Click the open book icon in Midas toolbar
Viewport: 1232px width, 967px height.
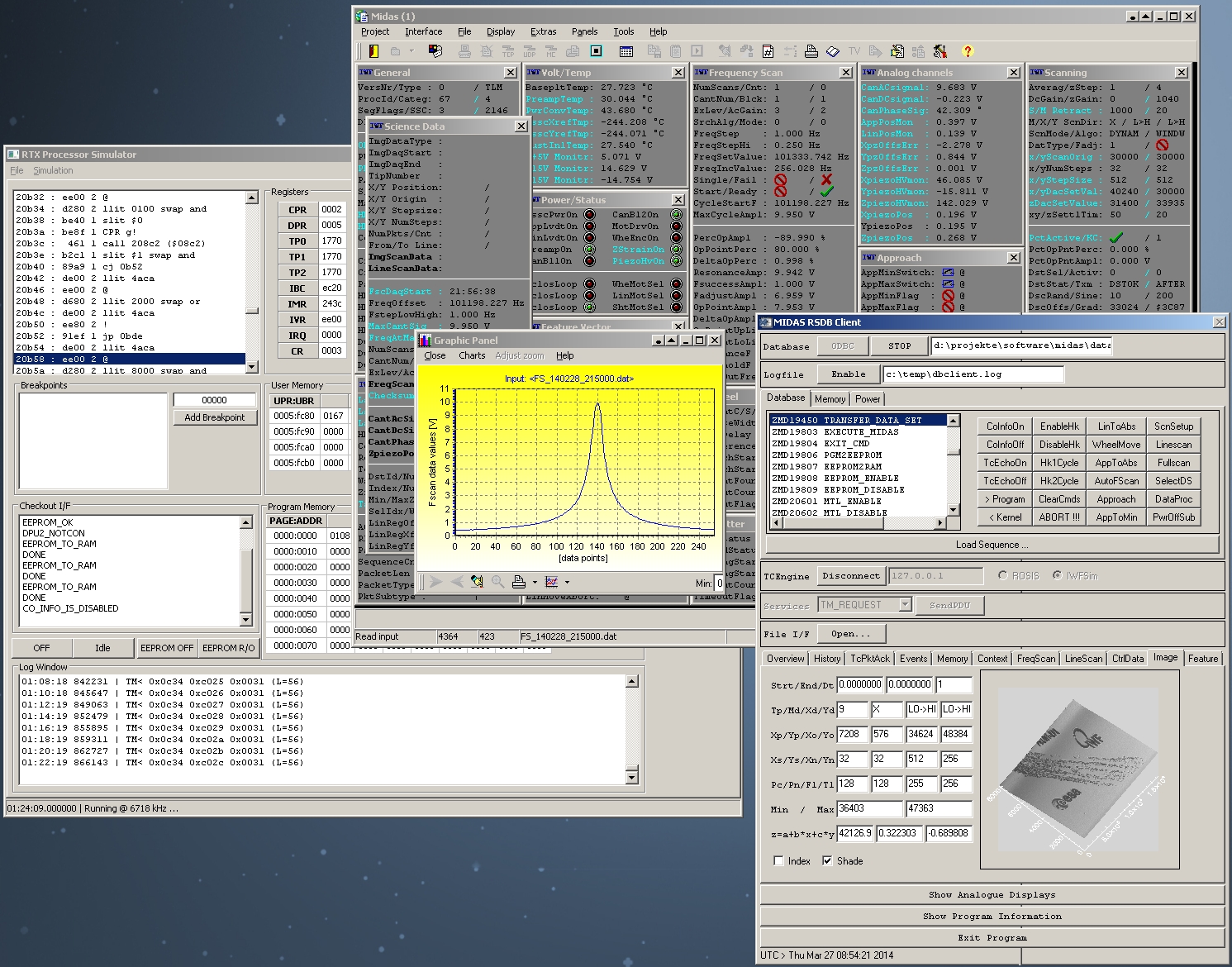[x=833, y=51]
